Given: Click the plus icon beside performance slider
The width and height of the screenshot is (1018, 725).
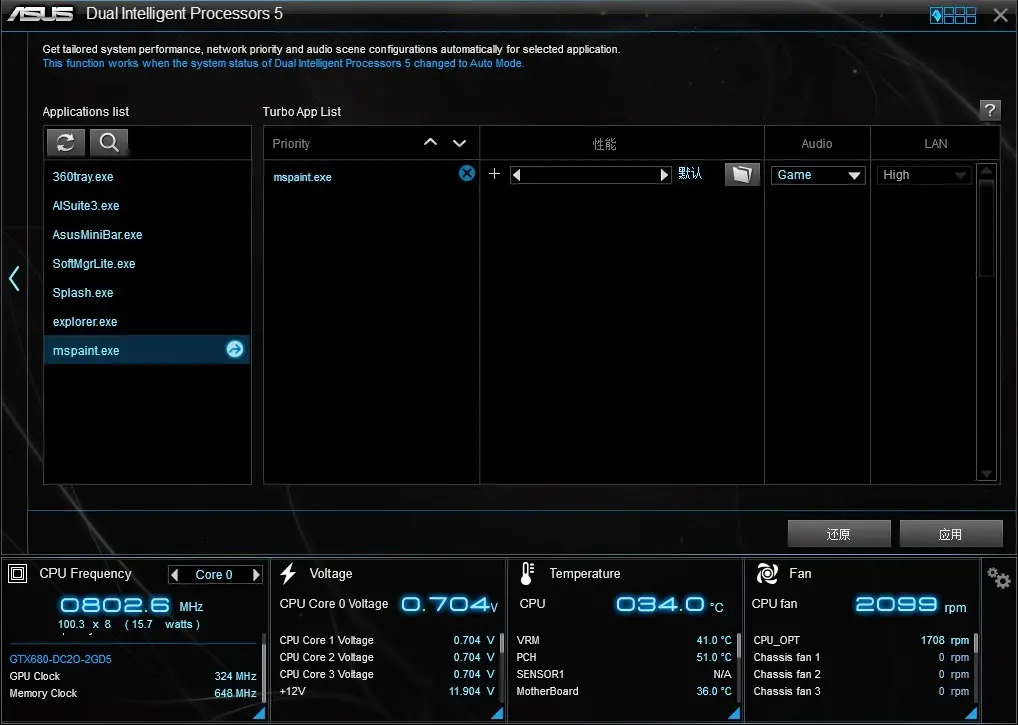Looking at the screenshot, I should pyautogui.click(x=494, y=174).
